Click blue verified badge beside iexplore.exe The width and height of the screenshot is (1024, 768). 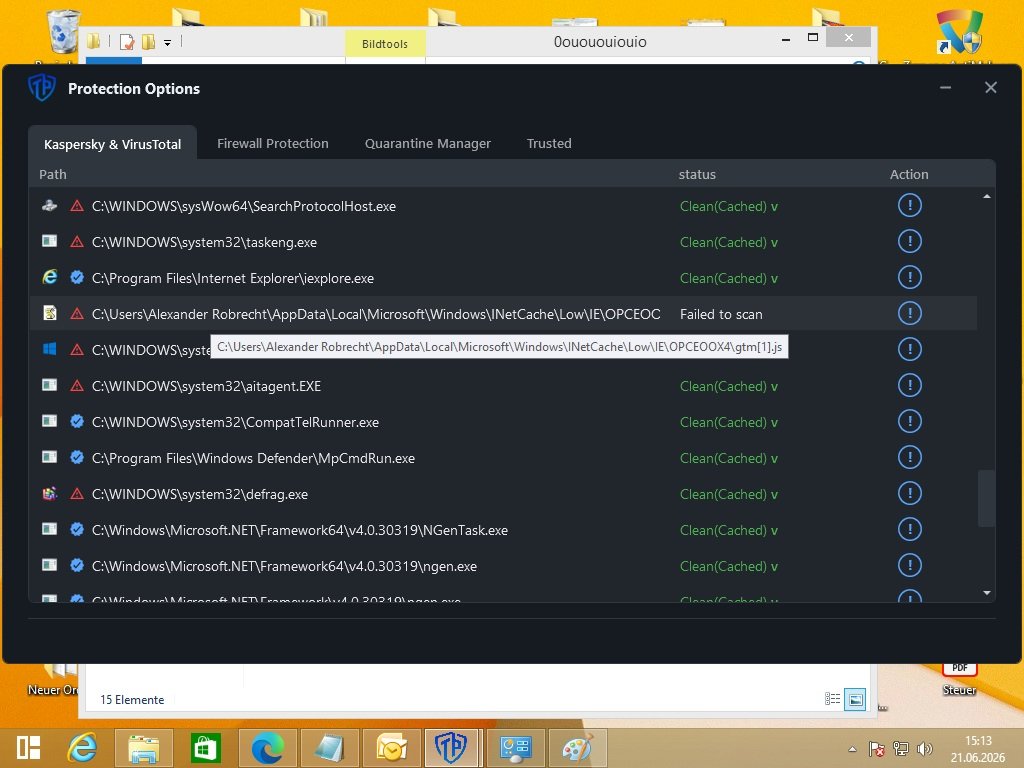point(76,278)
